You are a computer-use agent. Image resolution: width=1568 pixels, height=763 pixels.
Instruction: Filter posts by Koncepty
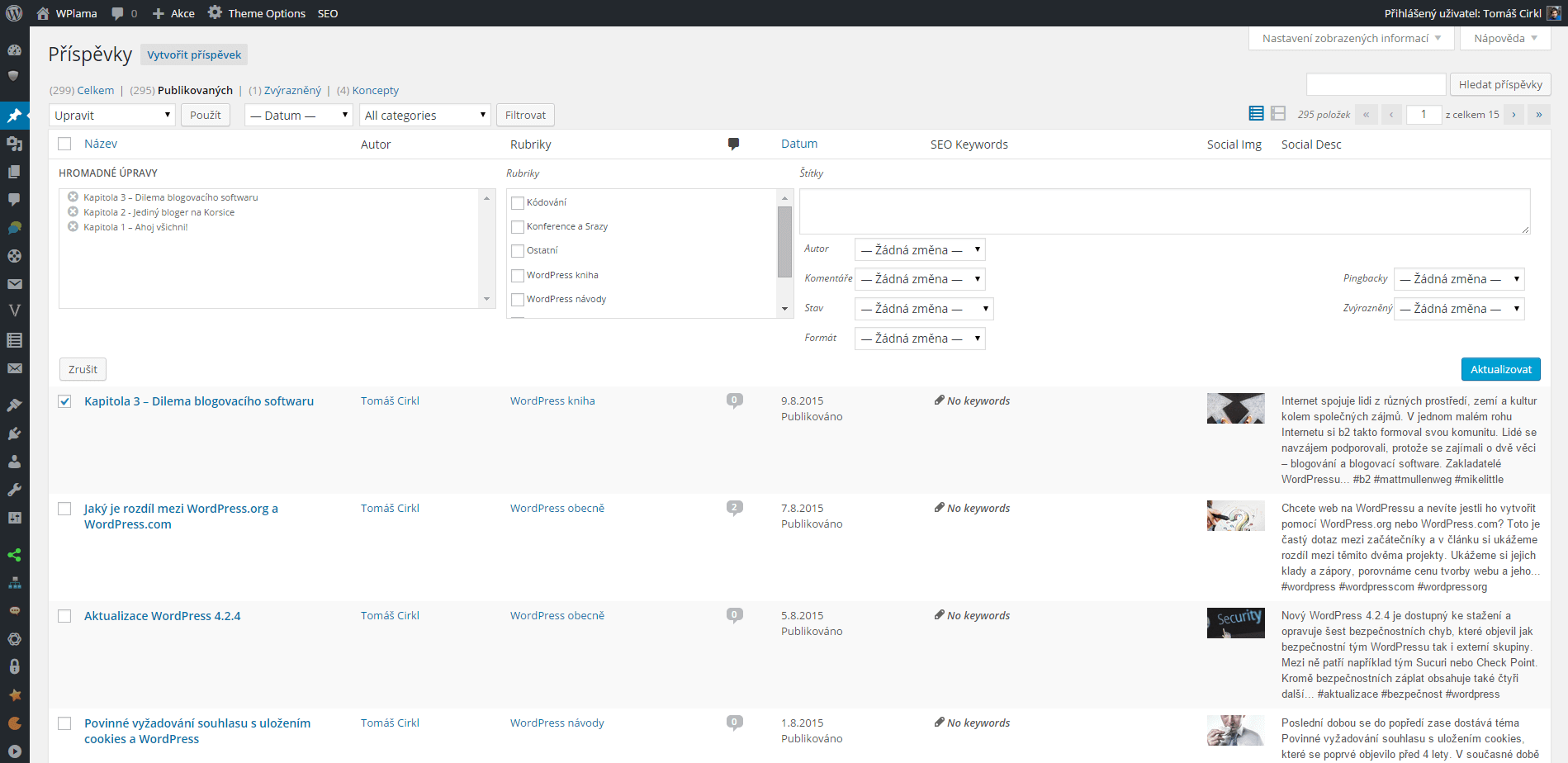coord(375,91)
